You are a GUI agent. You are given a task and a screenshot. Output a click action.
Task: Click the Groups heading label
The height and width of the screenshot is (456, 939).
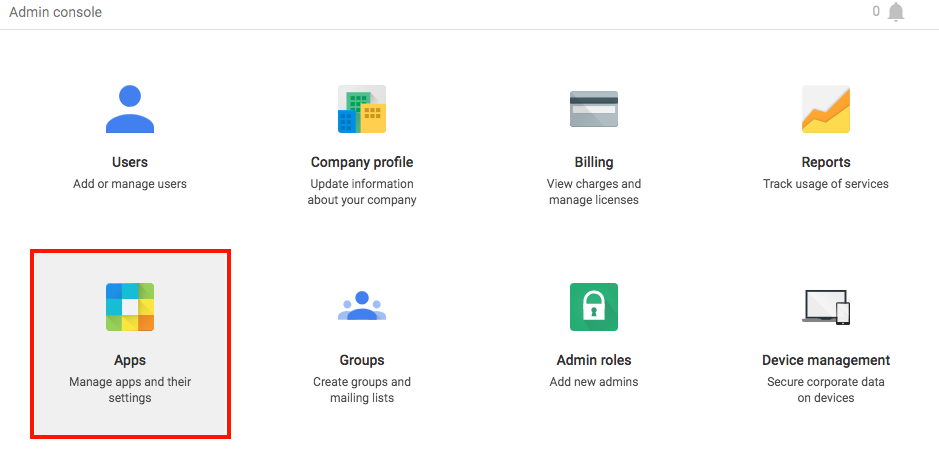(x=362, y=361)
